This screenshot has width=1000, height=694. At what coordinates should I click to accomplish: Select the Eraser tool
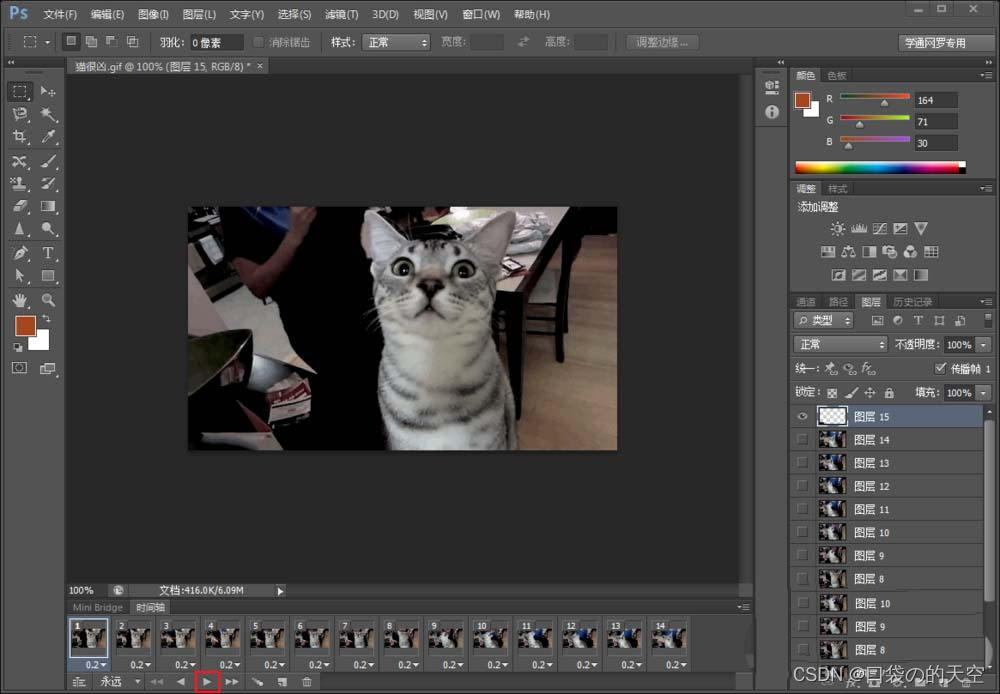[x=20, y=206]
